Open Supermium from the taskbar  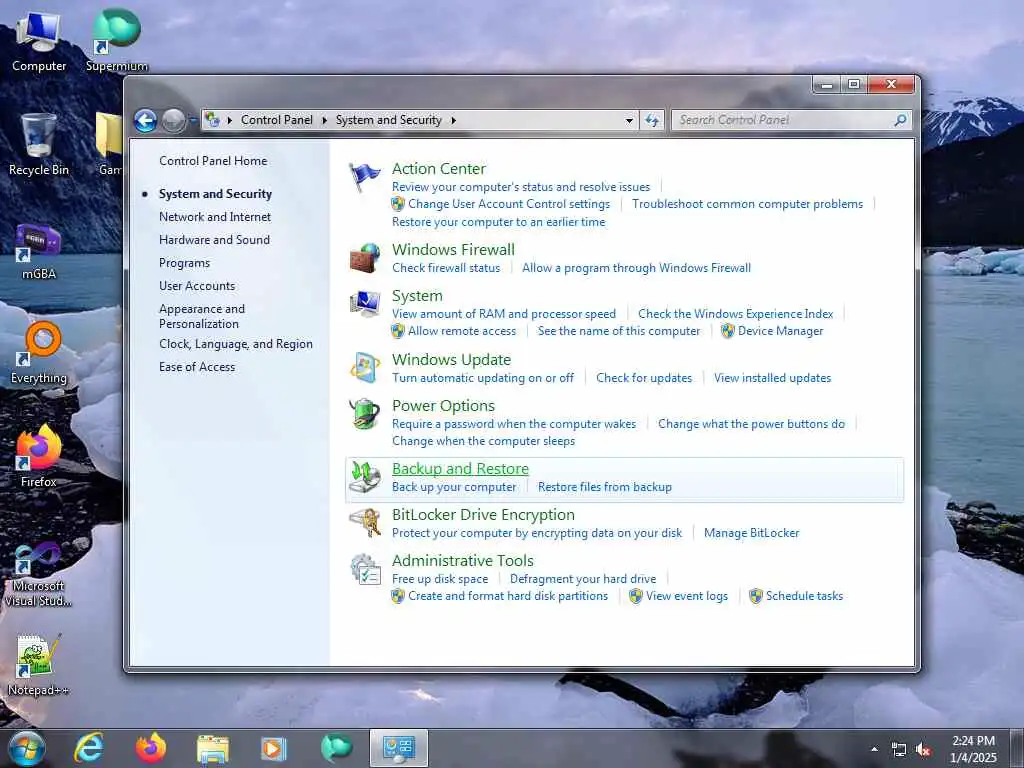336,748
